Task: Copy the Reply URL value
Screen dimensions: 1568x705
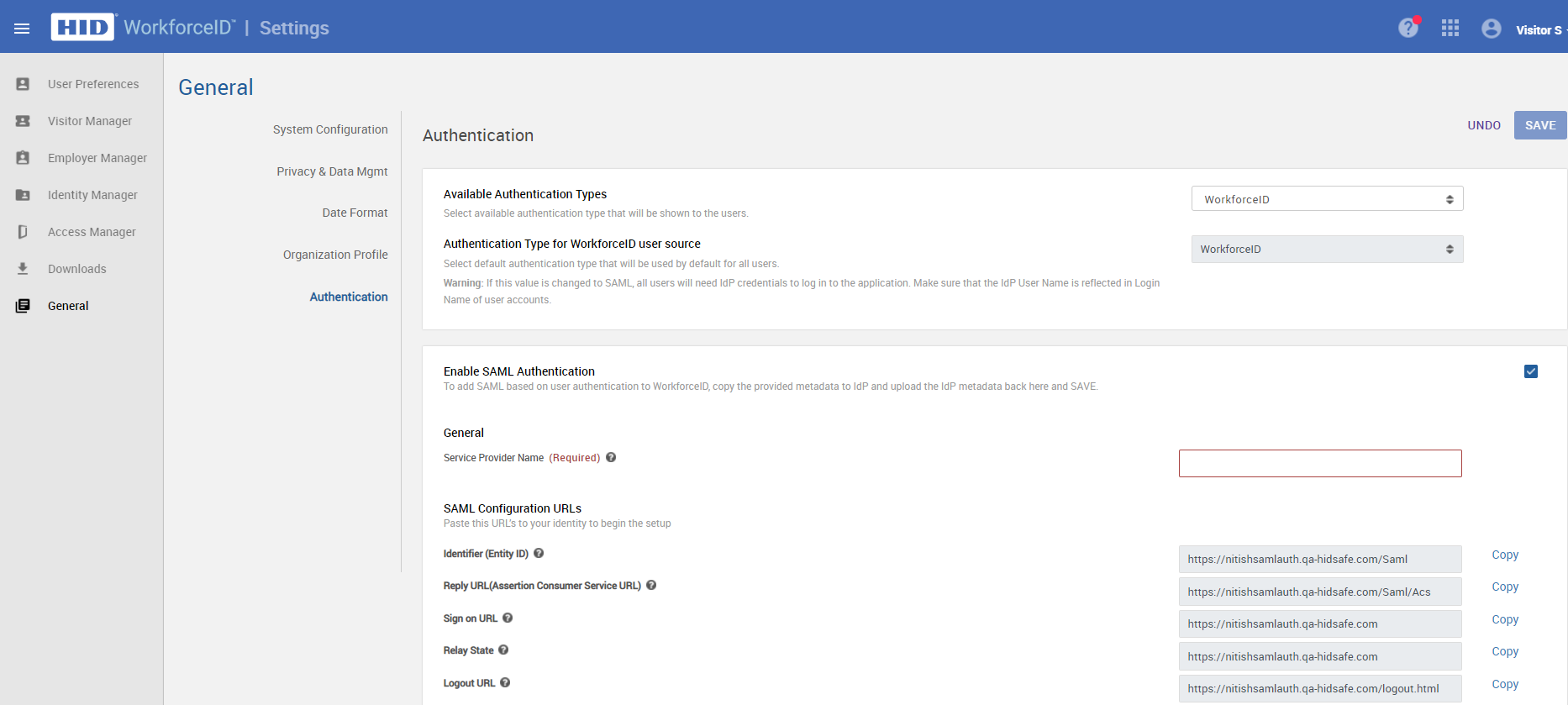Action: click(1505, 587)
